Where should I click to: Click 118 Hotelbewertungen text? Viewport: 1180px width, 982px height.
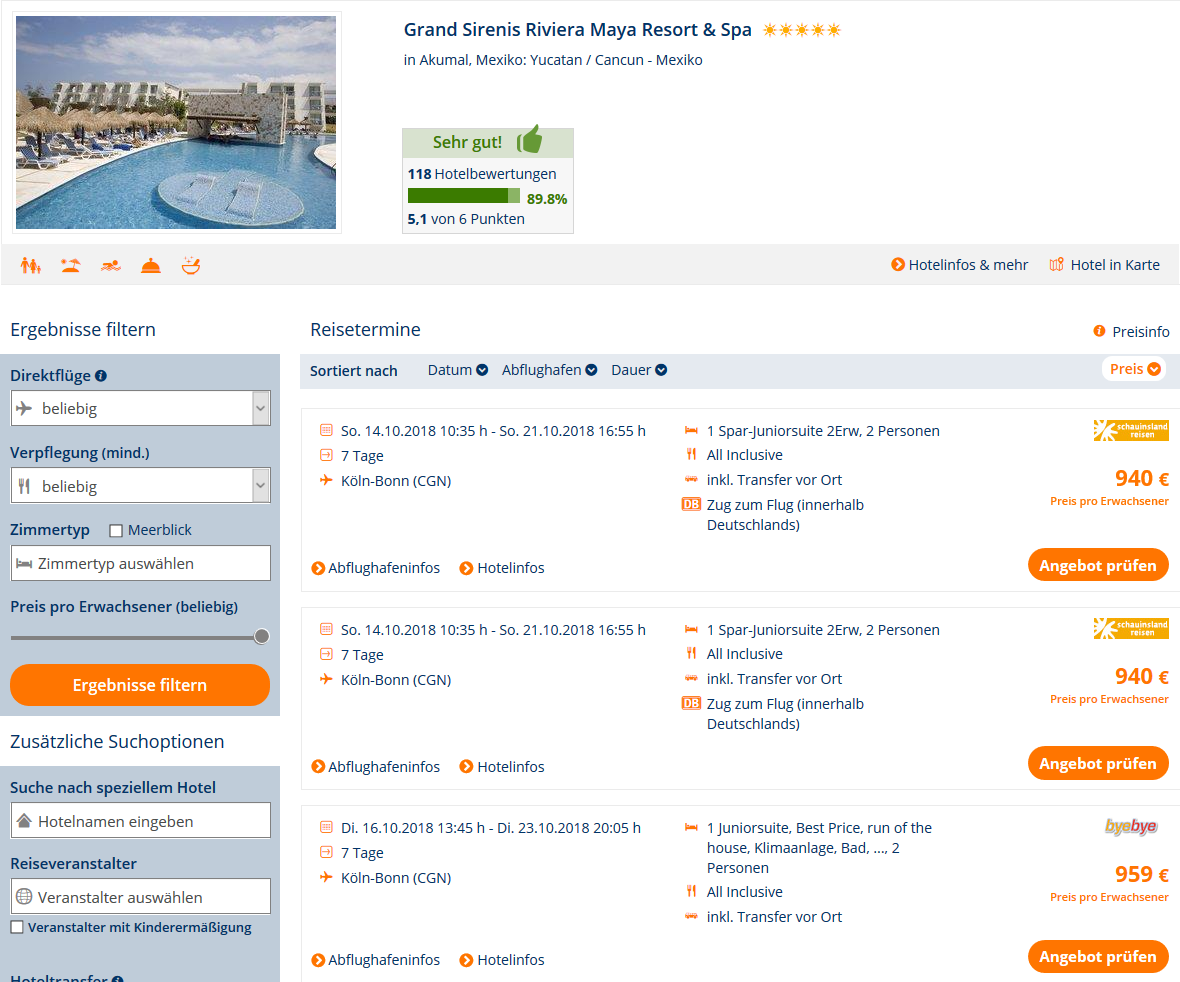482,174
